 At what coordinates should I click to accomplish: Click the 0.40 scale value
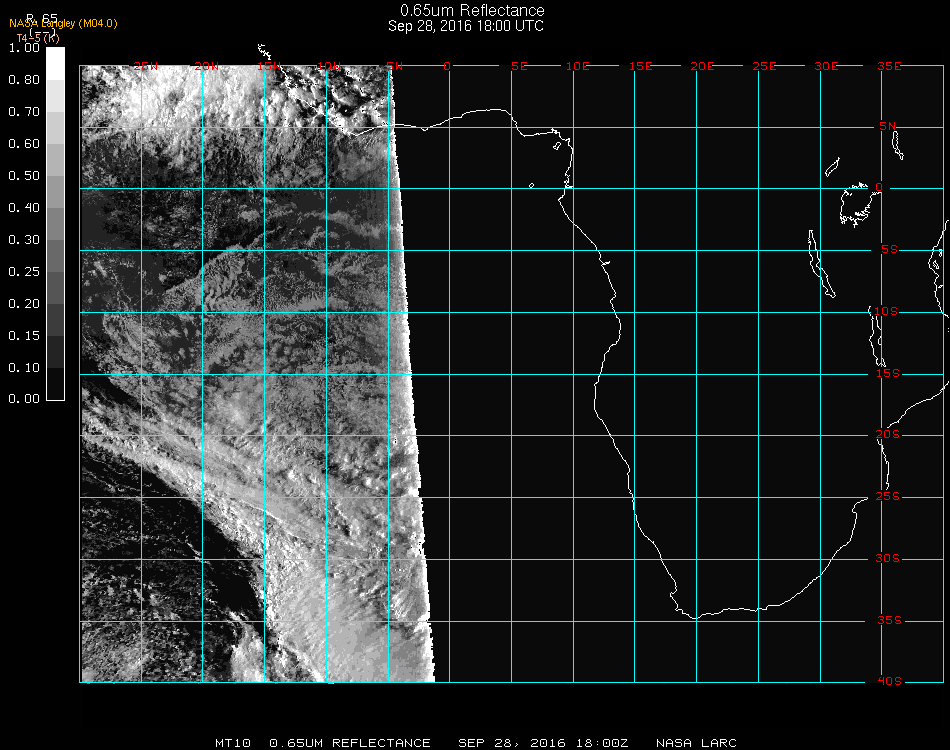tap(24, 208)
